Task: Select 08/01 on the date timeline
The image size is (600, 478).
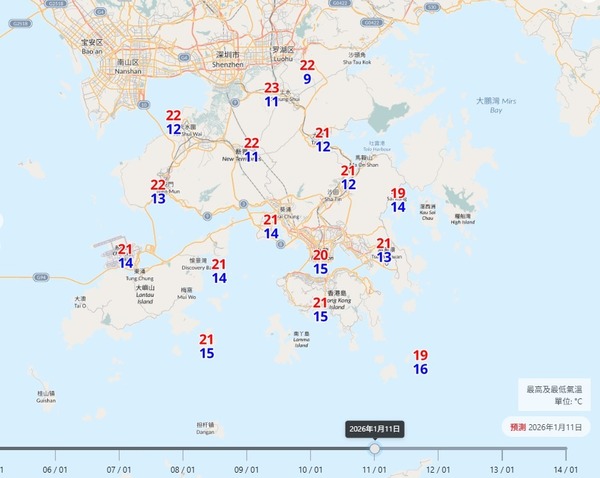Action: click(182, 468)
